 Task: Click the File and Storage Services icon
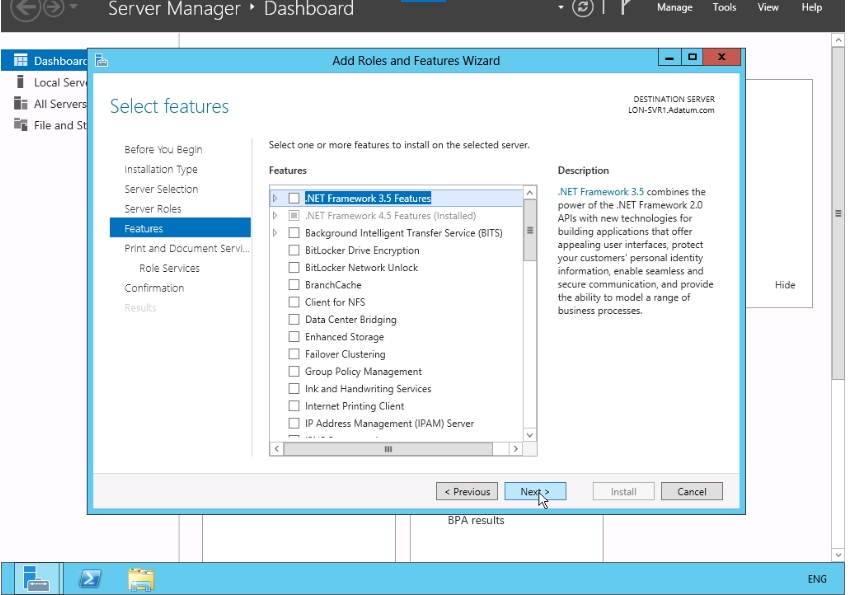(20, 125)
